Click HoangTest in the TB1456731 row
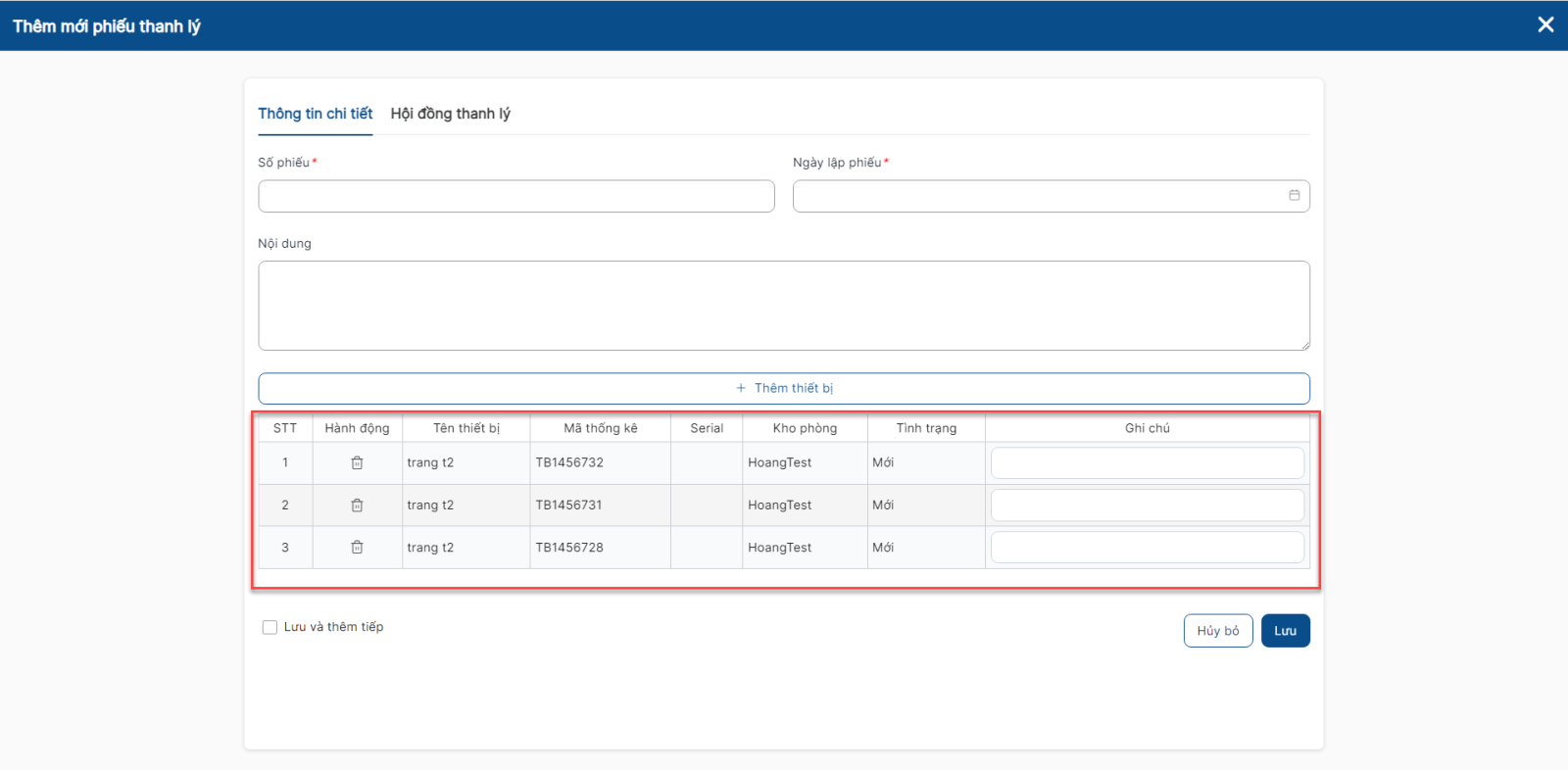Viewport: 1568px width, 770px height. (x=780, y=505)
